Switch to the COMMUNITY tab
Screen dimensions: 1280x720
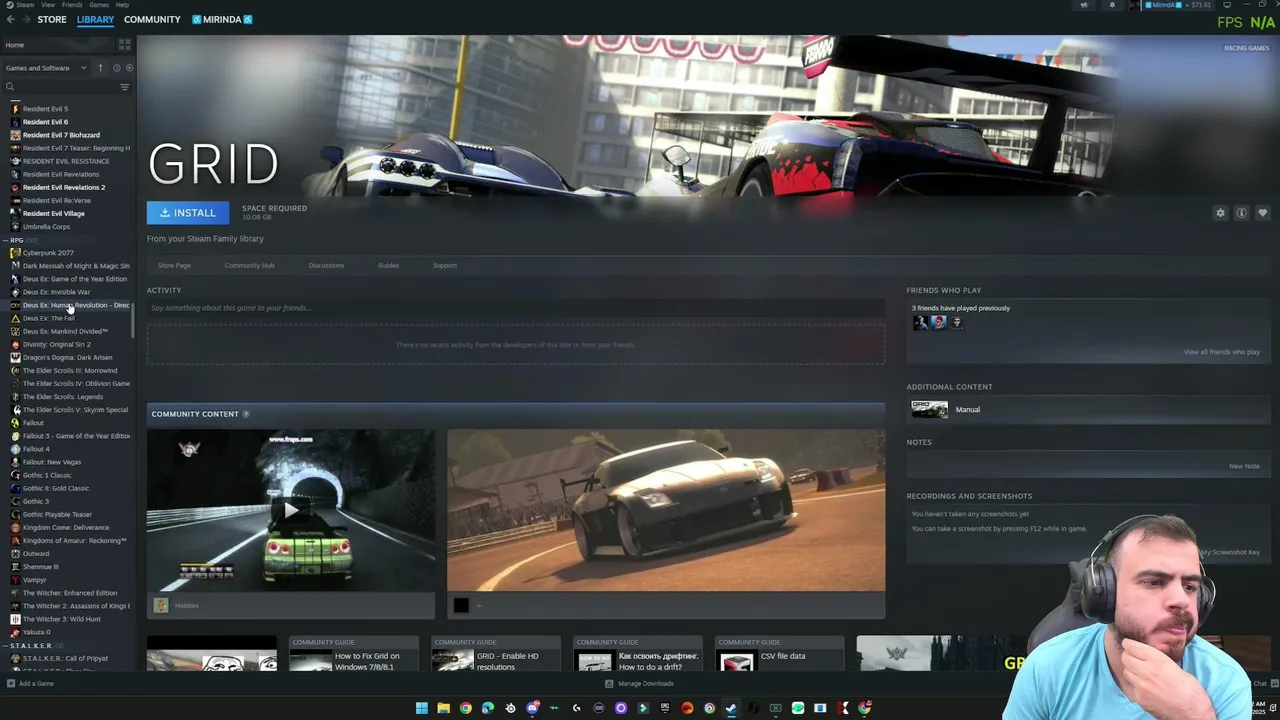tap(152, 19)
